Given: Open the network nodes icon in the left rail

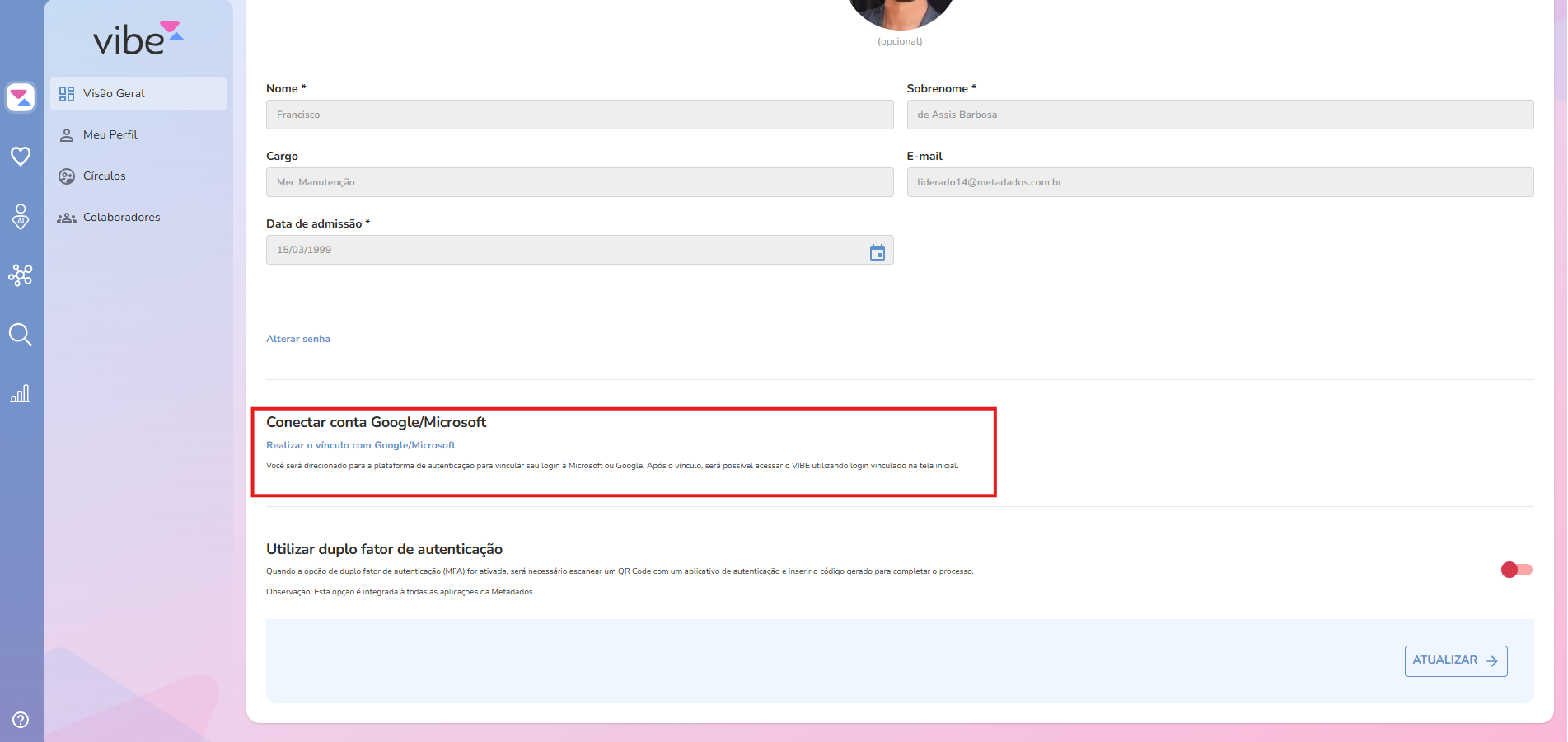Looking at the screenshot, I should click(x=21, y=275).
